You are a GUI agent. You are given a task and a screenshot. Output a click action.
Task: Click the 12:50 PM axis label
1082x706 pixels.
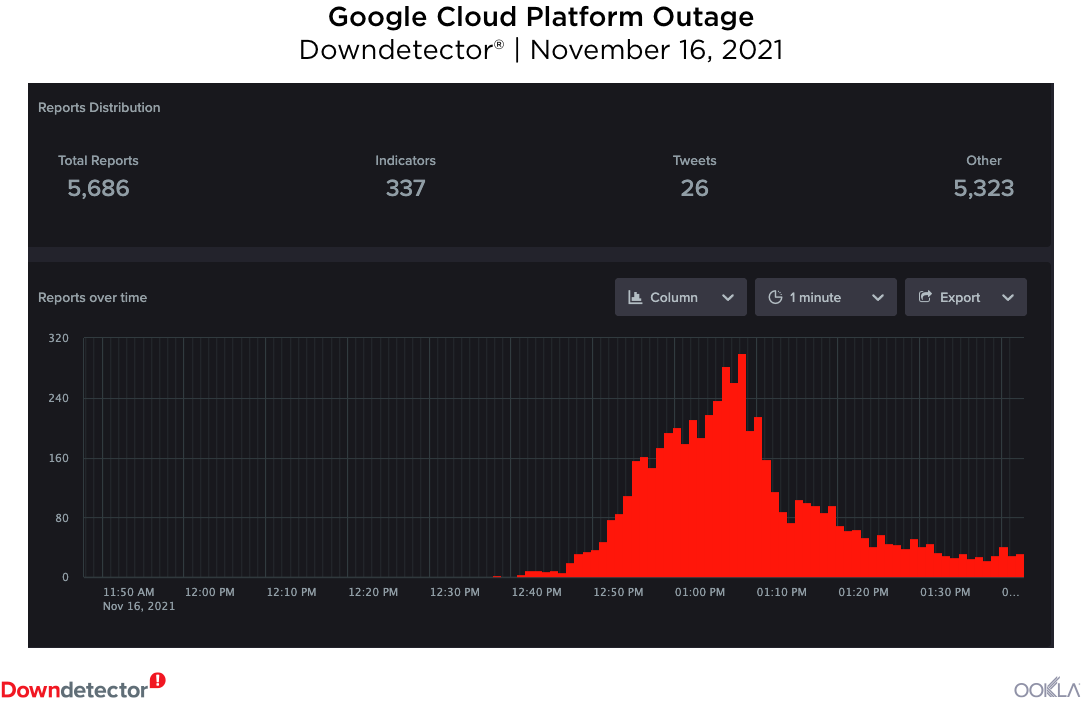pyautogui.click(x=618, y=592)
